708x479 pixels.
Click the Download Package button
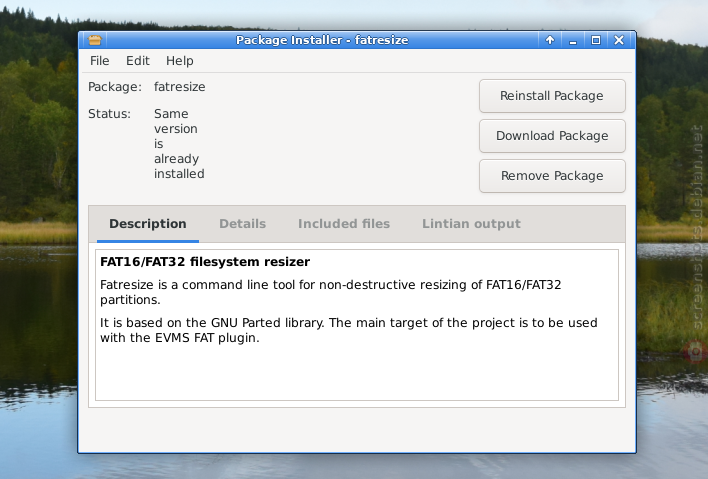click(x=552, y=136)
